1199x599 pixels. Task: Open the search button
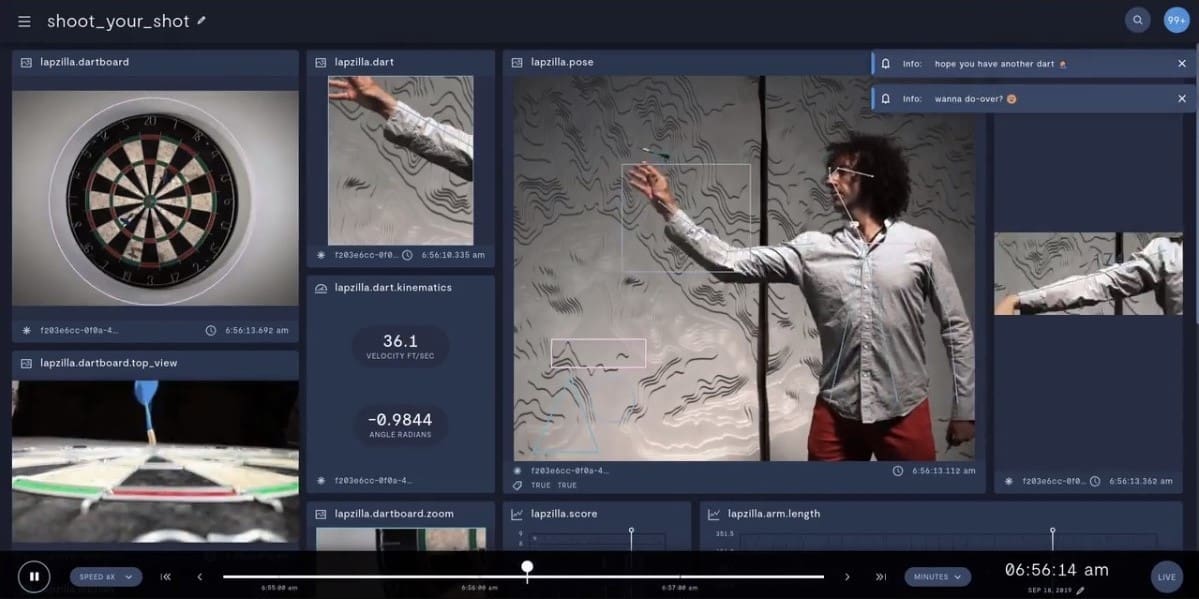coord(1137,21)
